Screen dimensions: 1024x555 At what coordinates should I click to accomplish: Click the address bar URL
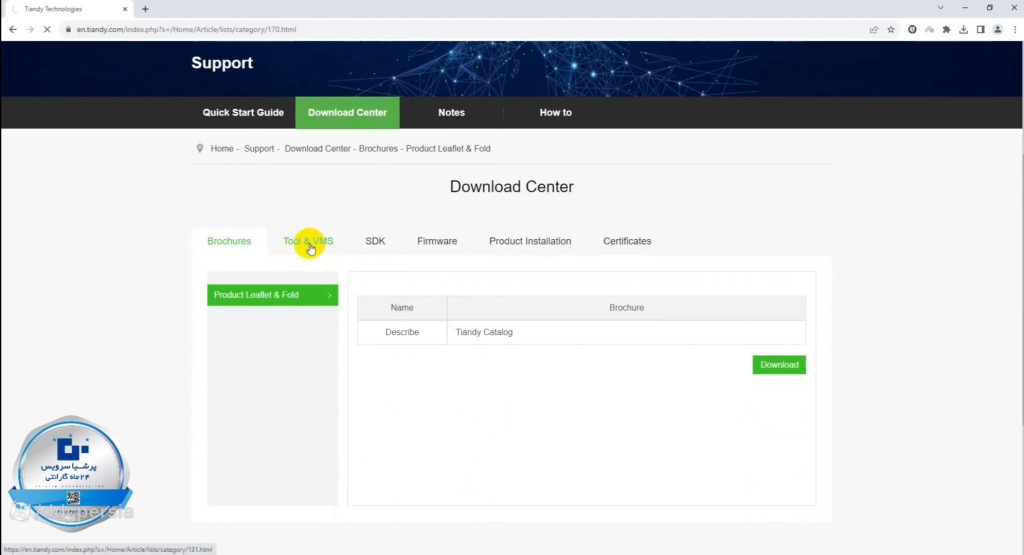tap(186, 29)
